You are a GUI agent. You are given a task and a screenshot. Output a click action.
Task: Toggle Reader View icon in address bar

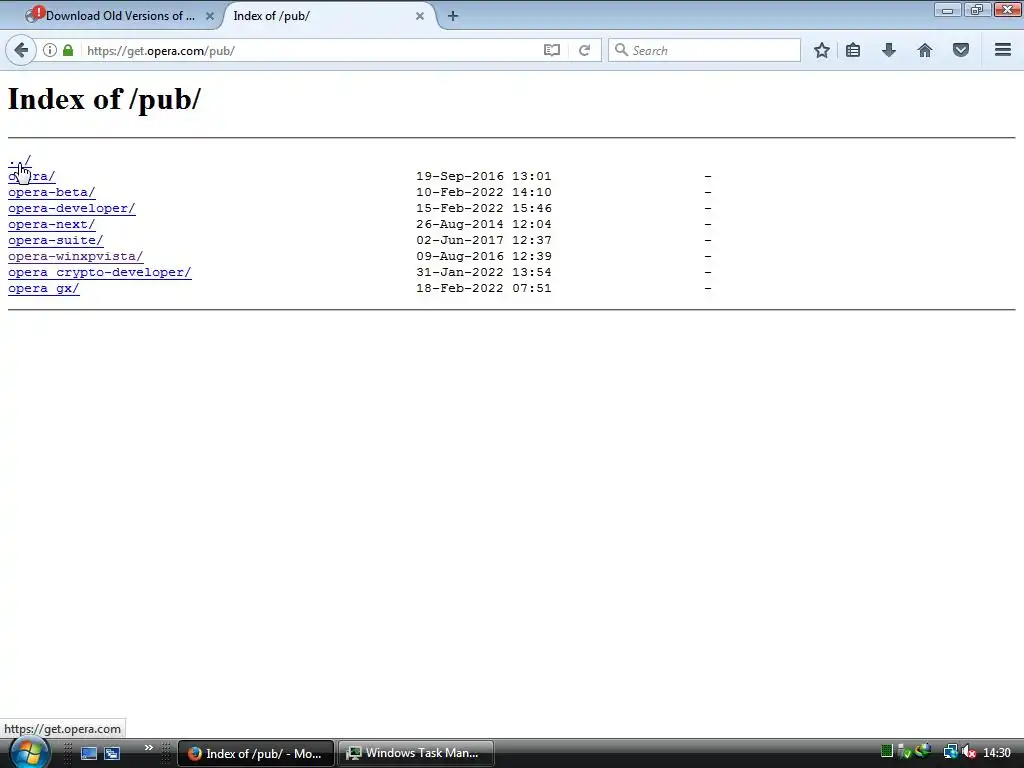[552, 50]
